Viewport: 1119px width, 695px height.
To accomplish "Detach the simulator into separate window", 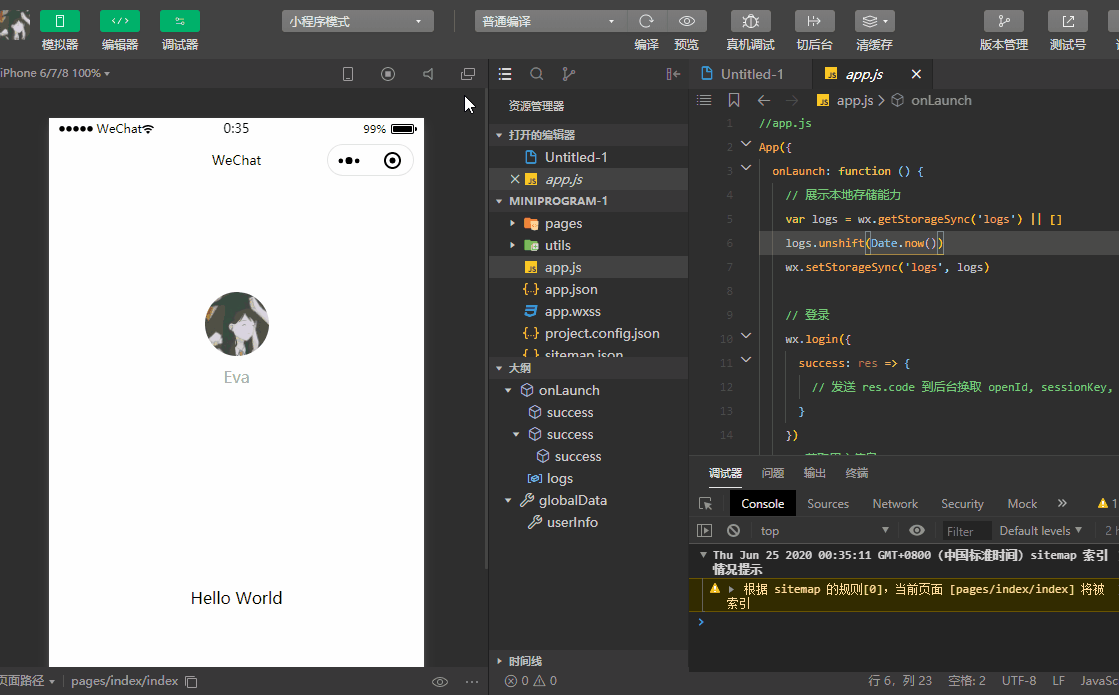I will coord(468,74).
